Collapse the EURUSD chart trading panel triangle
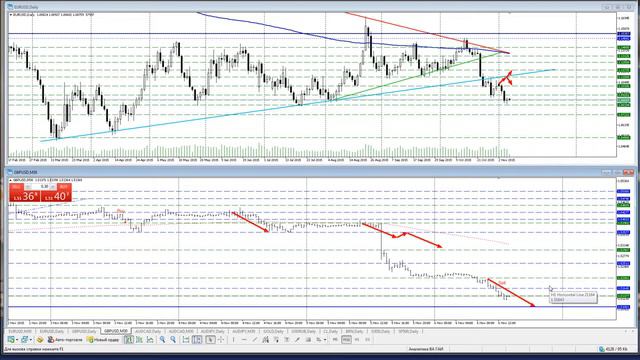 (x=11, y=15)
